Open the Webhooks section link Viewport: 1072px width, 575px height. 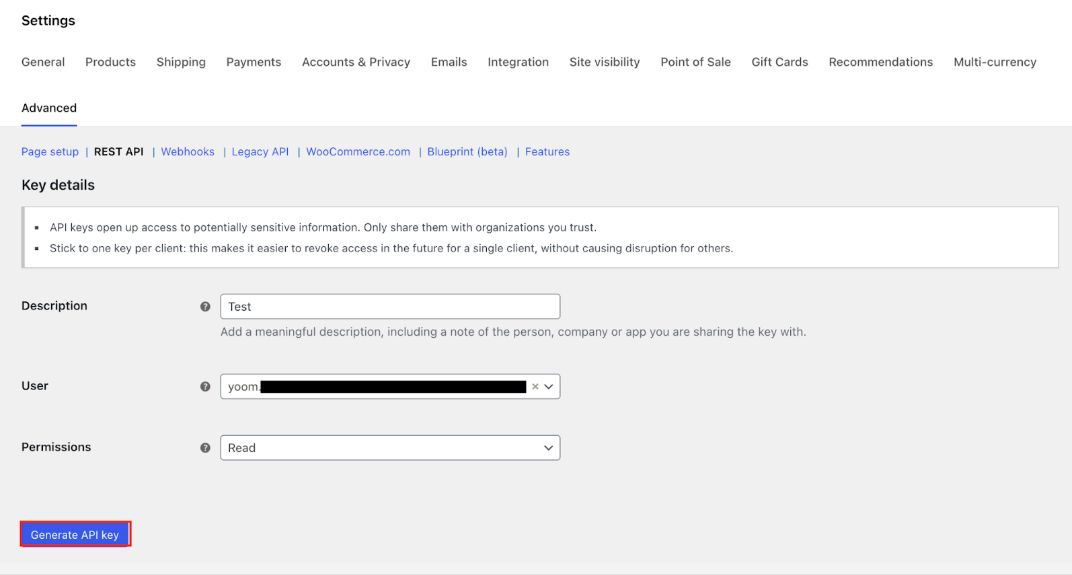tap(188, 152)
